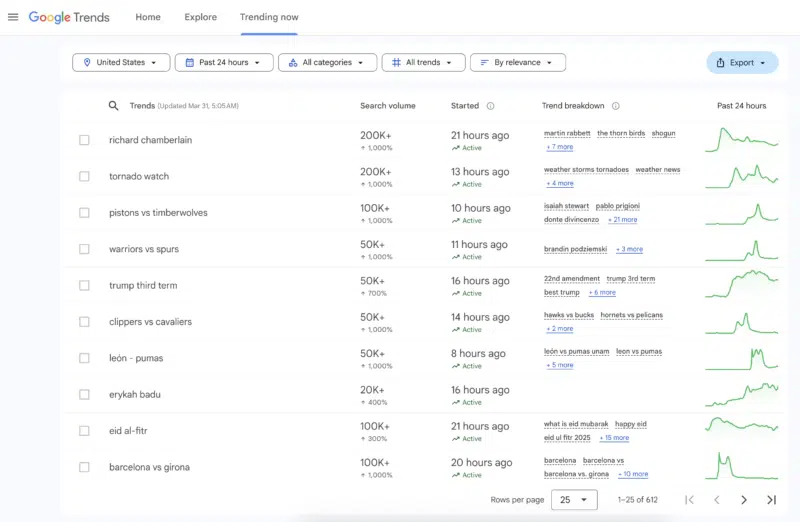Expand +10 more for barcelona vs girona
The height and width of the screenshot is (522, 800).
[x=633, y=474]
